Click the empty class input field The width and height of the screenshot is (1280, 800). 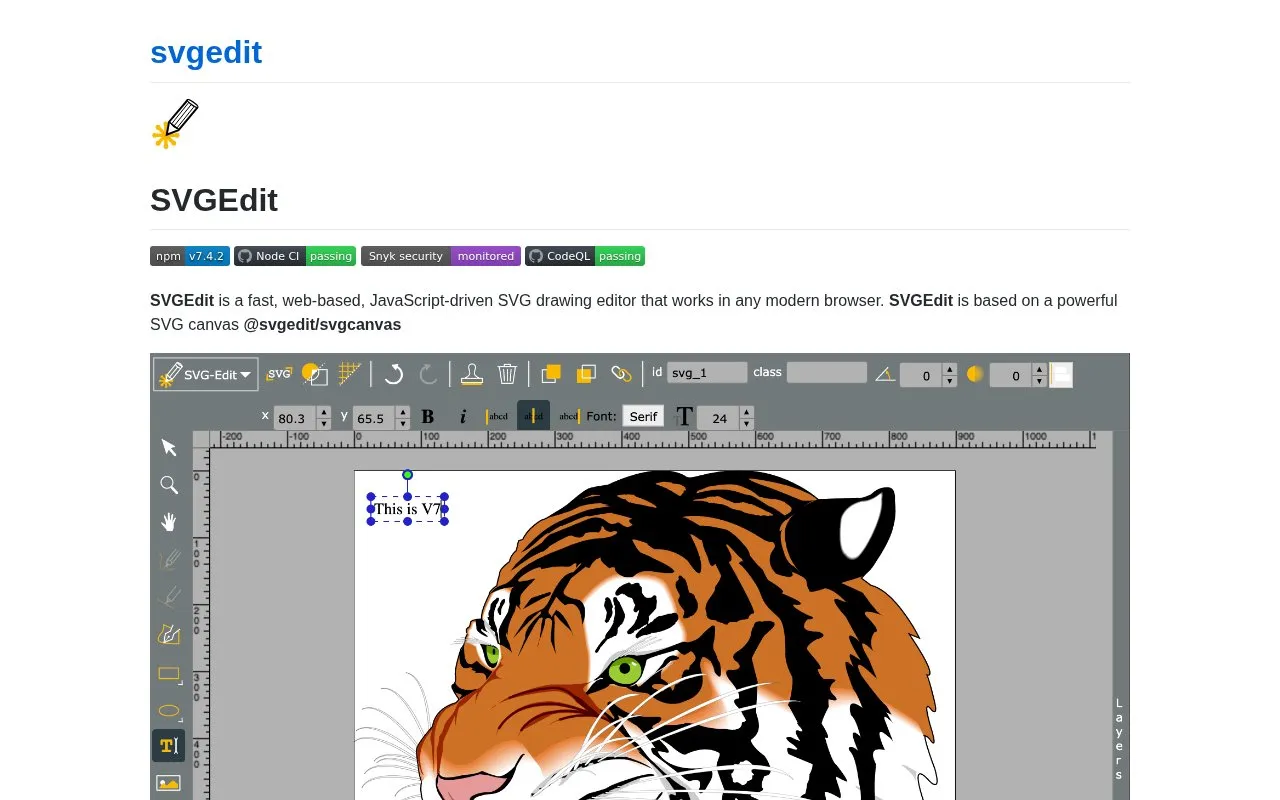(827, 372)
